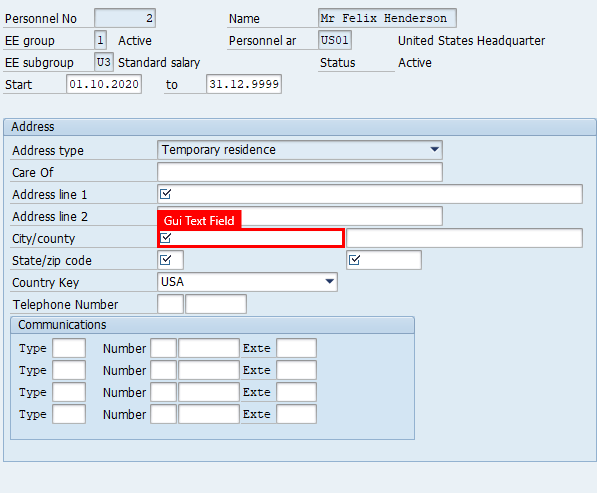The height and width of the screenshot is (493, 597).
Task: Click the City input field
Action: (251, 238)
